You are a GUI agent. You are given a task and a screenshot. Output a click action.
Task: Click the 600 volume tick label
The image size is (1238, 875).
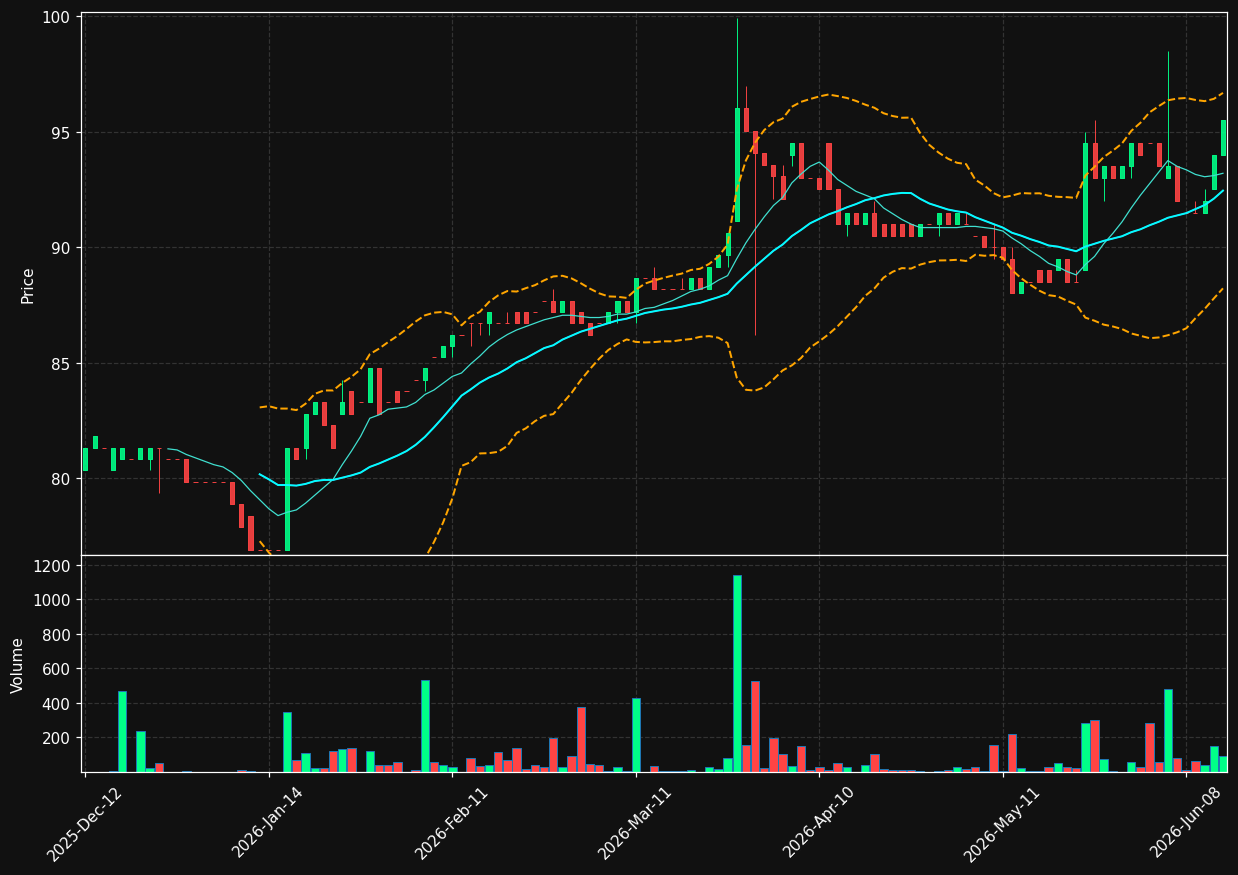click(x=58, y=669)
